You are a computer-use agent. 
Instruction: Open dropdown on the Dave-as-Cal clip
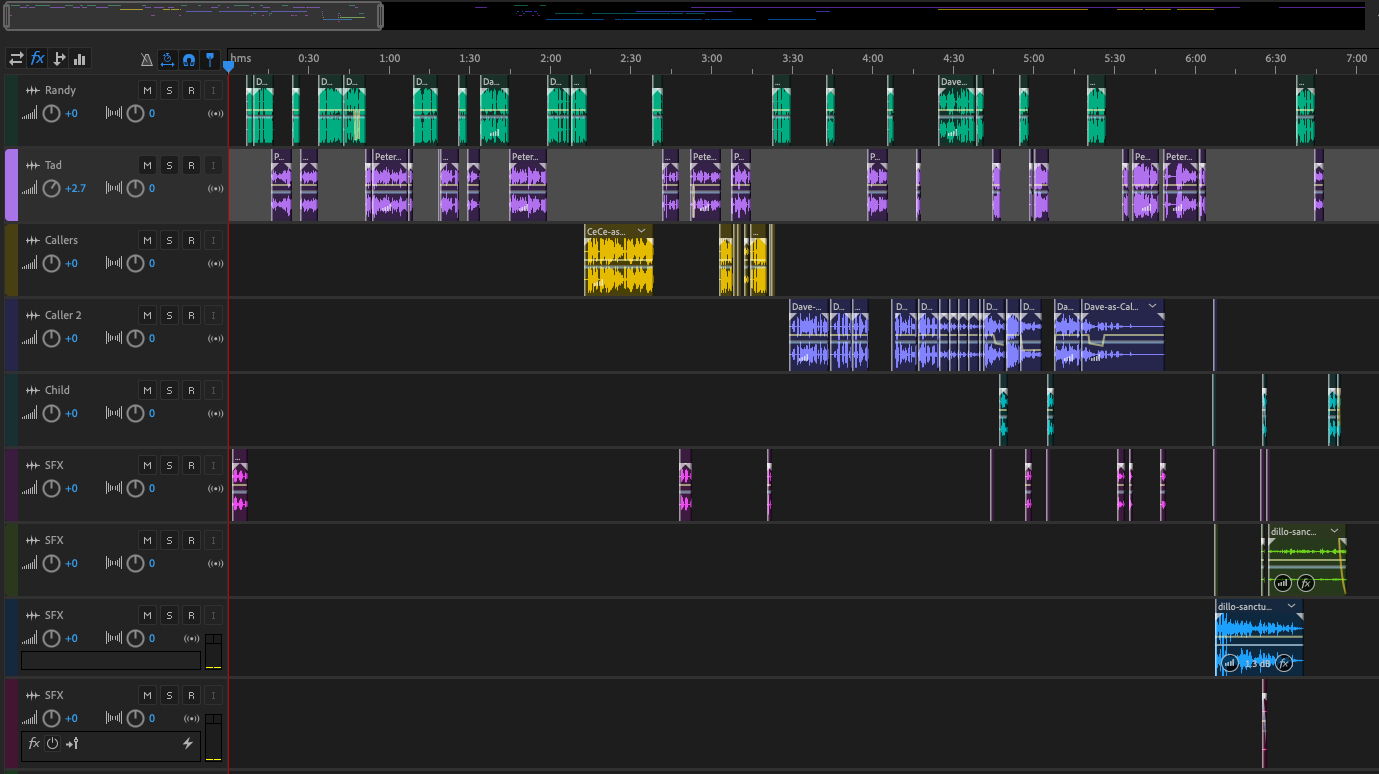pyautogui.click(x=1152, y=306)
